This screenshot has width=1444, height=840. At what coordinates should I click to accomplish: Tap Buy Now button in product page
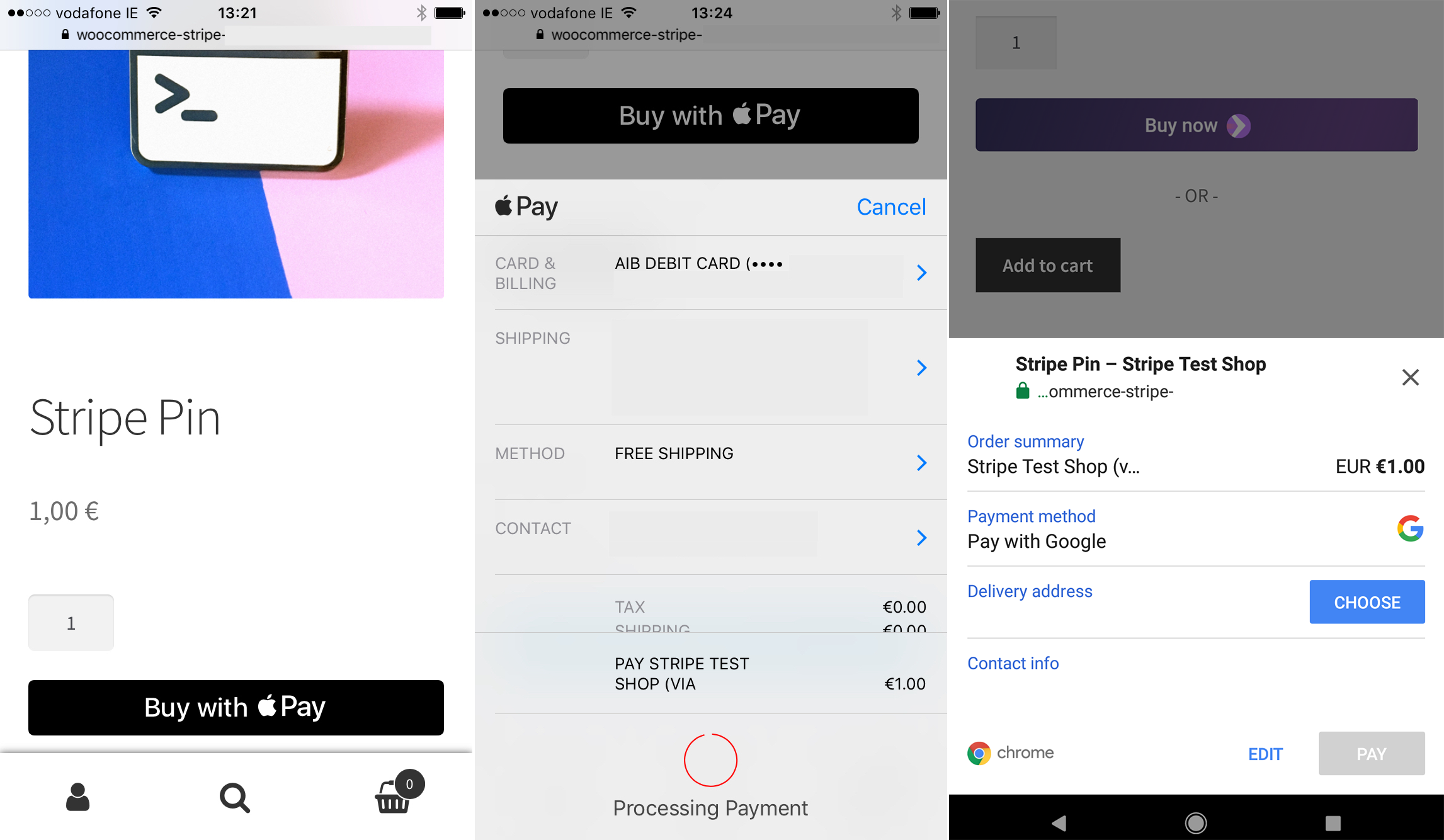tap(1196, 124)
